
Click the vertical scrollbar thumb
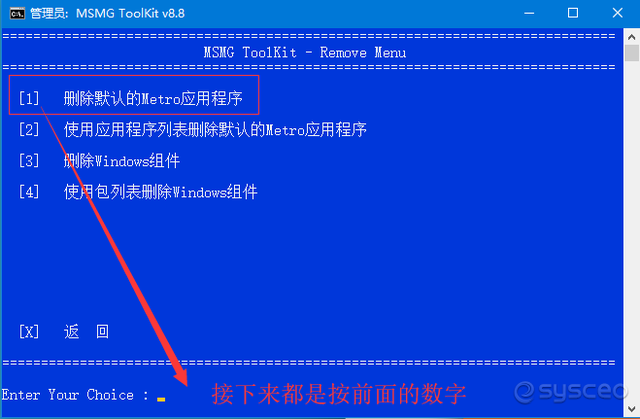(631, 53)
